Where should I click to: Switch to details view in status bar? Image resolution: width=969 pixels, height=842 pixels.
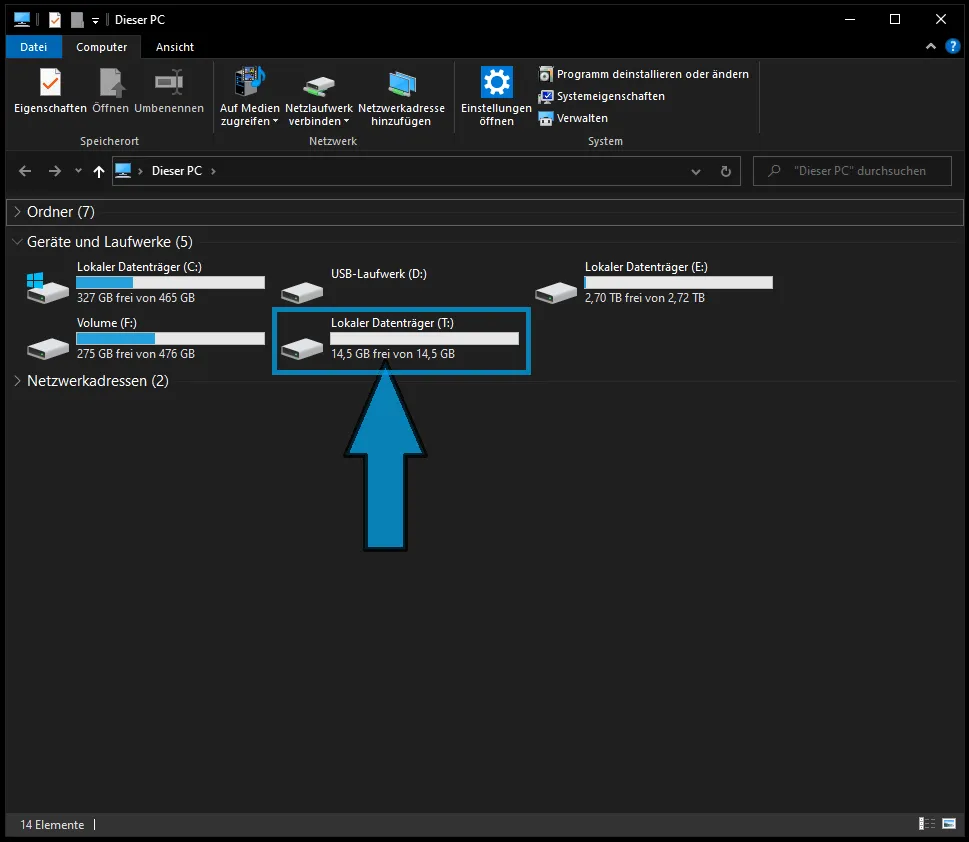926,823
